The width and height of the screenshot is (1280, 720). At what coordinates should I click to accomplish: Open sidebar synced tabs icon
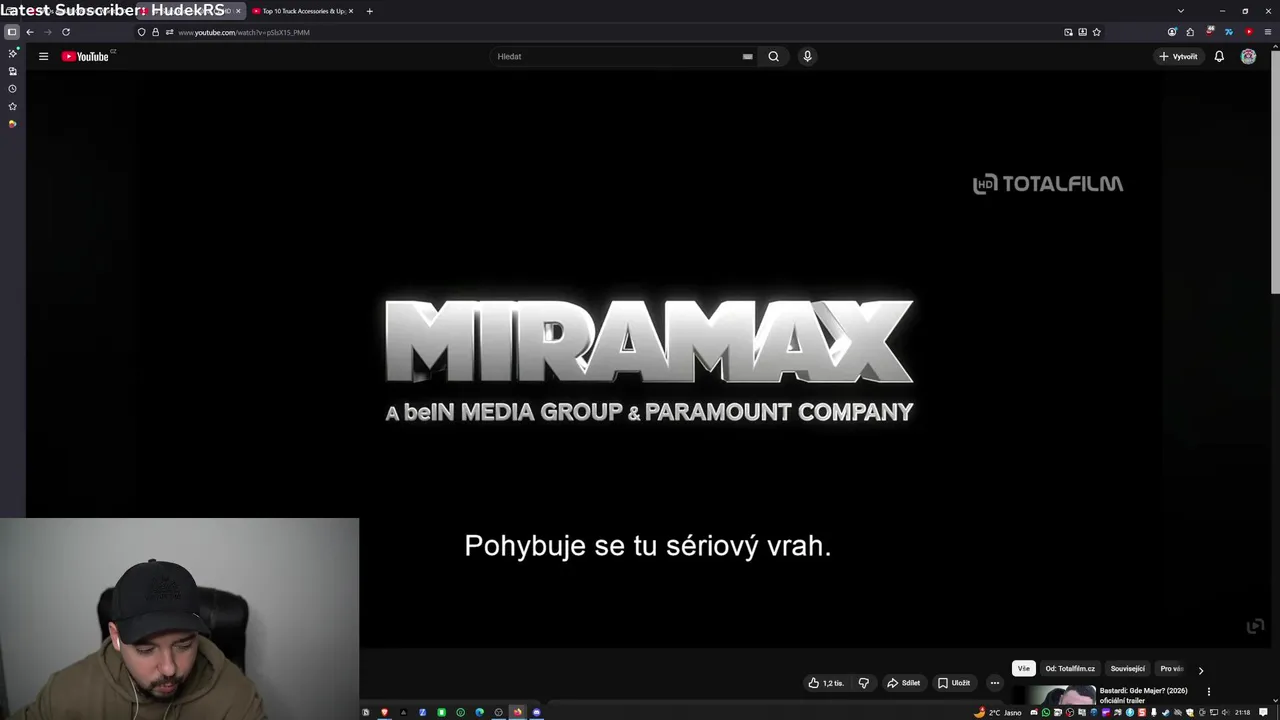pyautogui.click(x=12, y=71)
